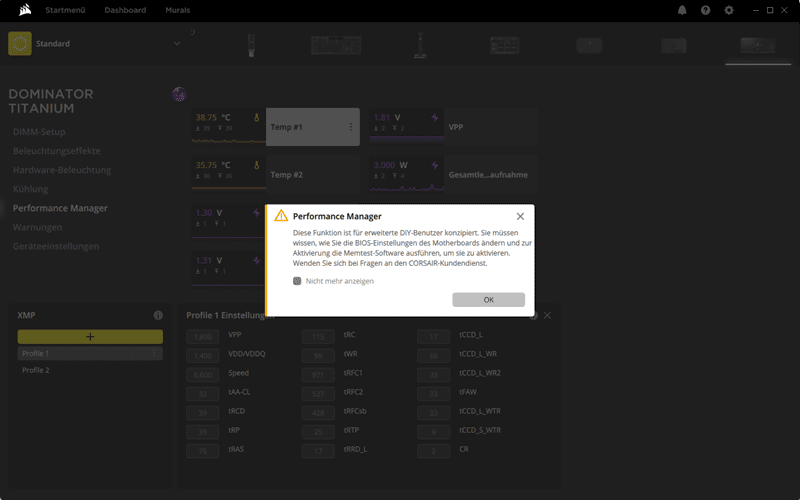Click the CR value field
Screen dimensions: 800x500
[x=433, y=451]
